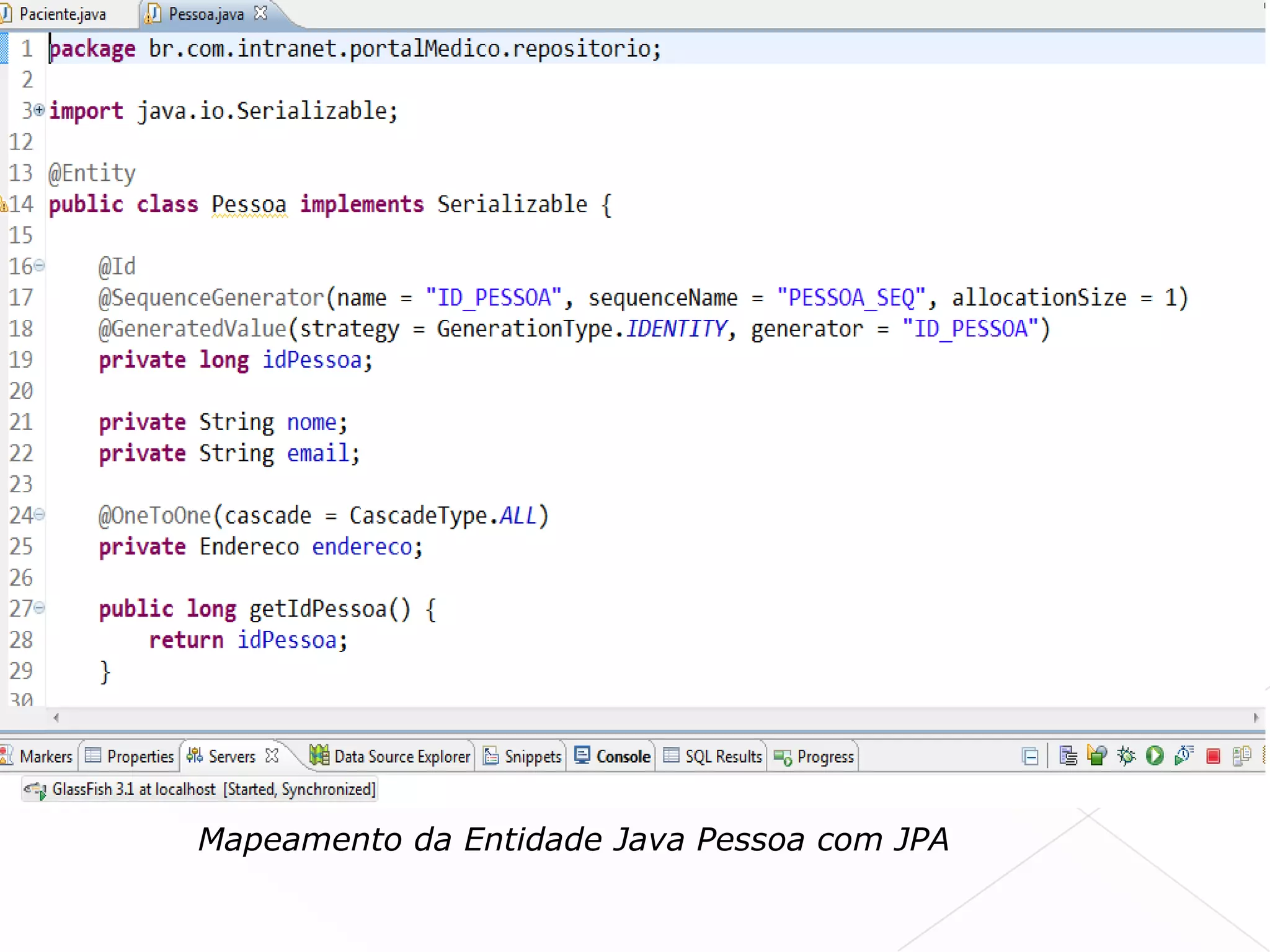The image size is (1270, 952).
Task: Click the @GeneratedValue annotation
Action: click(193, 328)
